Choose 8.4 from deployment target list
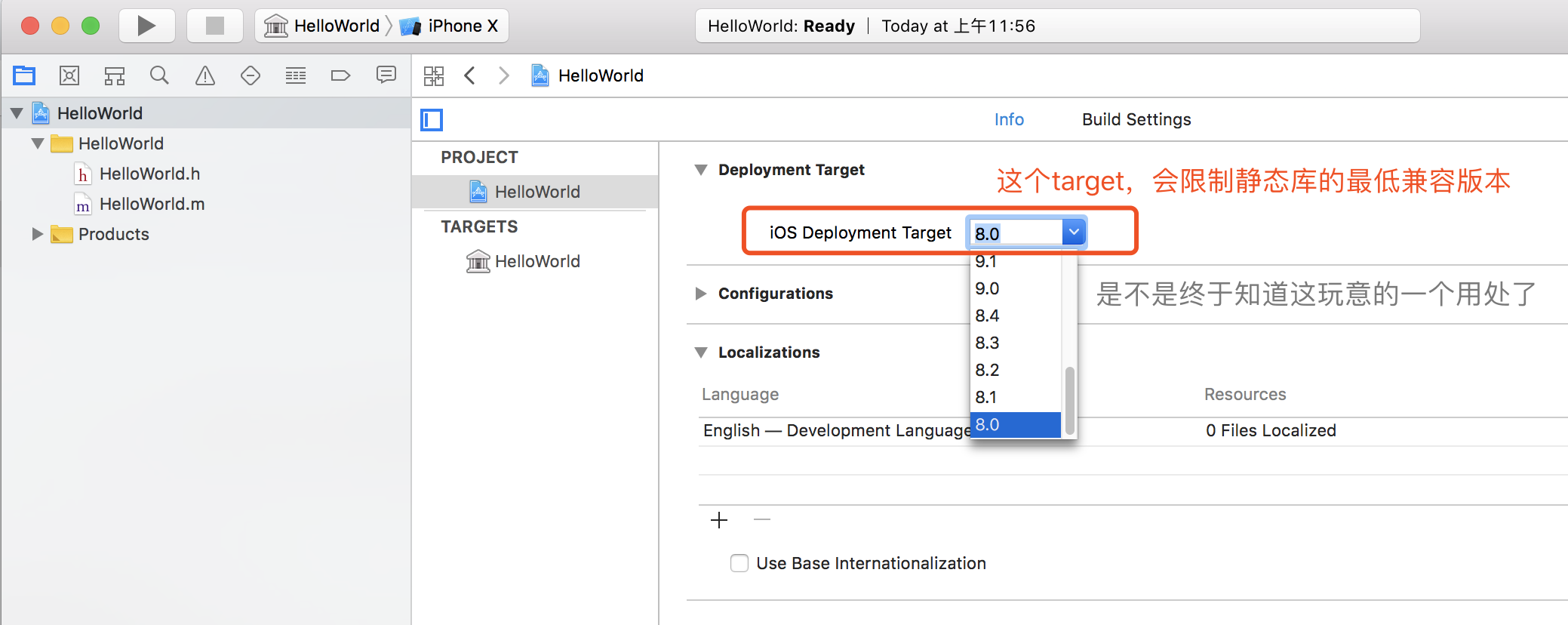Image resolution: width=1568 pixels, height=625 pixels. tap(1016, 316)
